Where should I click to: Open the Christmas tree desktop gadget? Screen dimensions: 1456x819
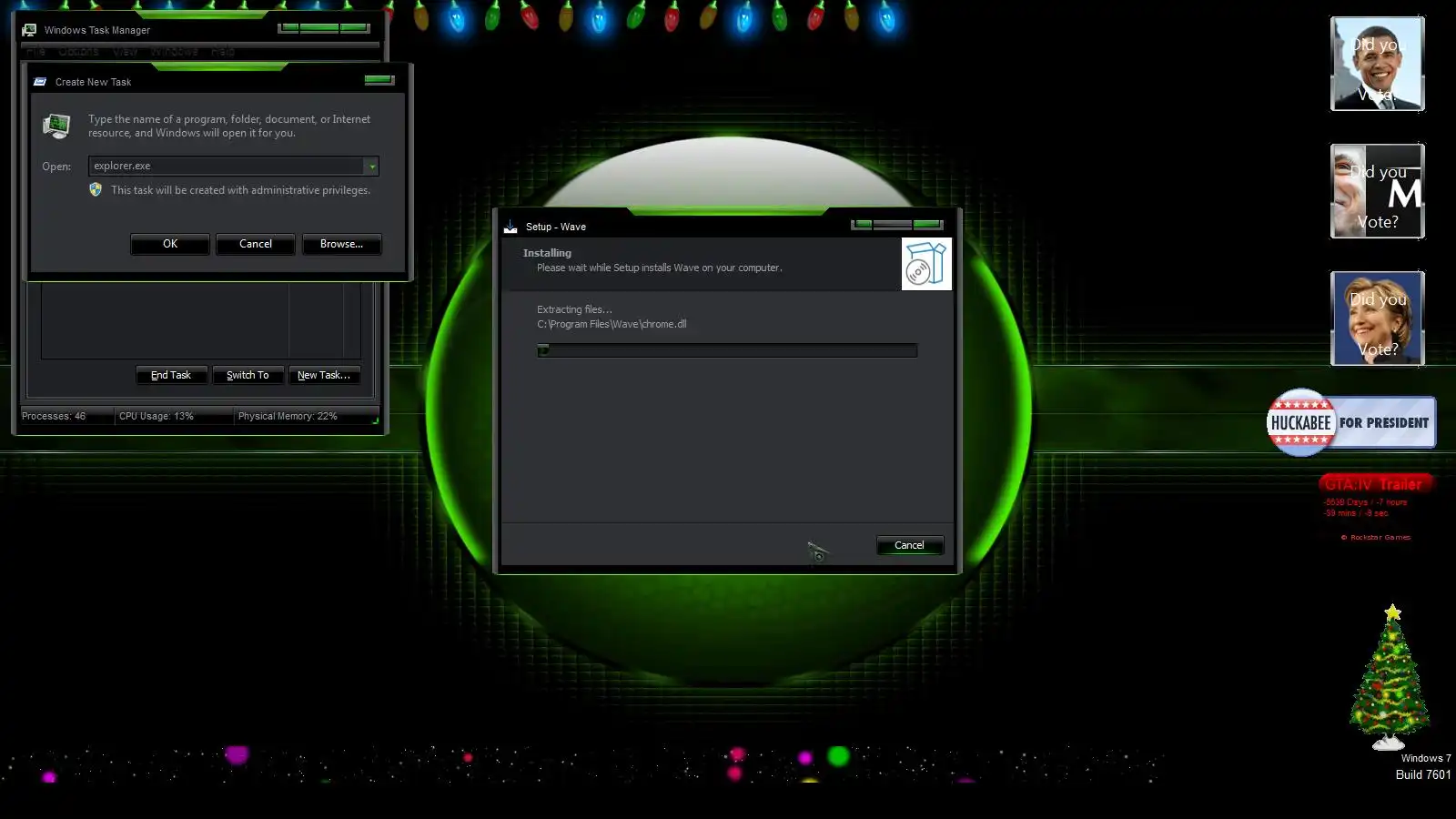1390,676
